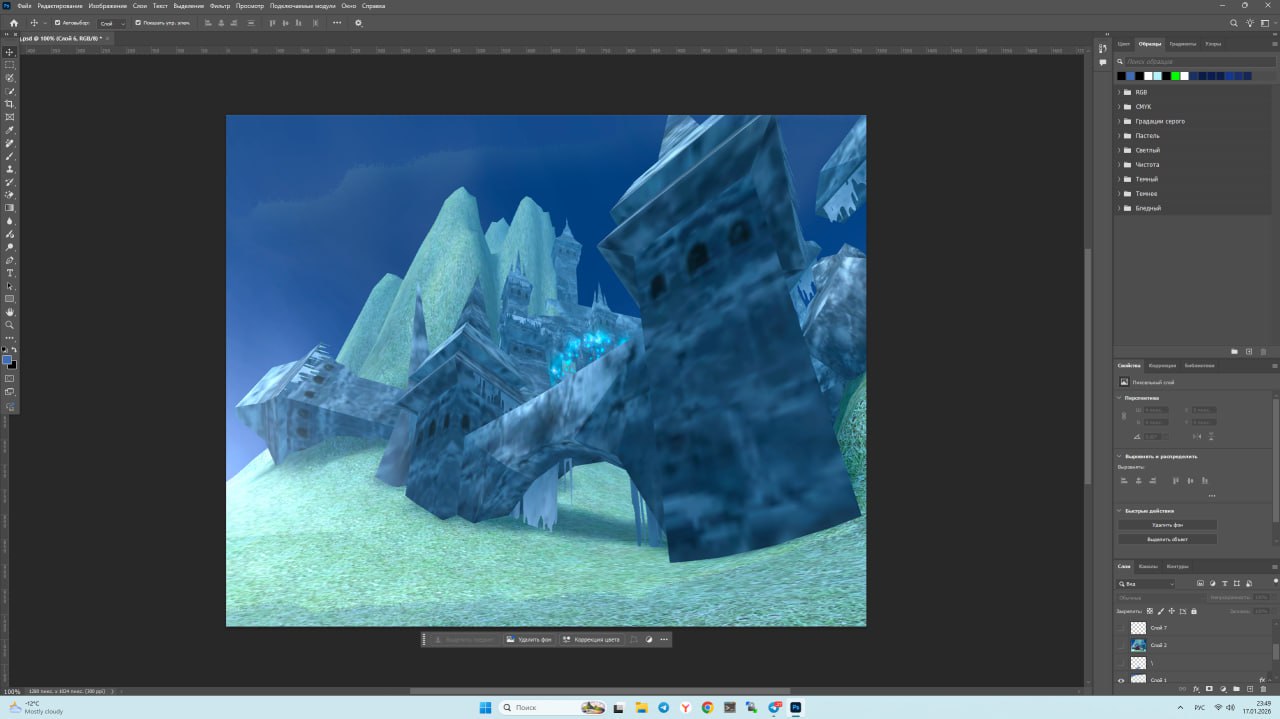Select the Zoom magnifier tool
This screenshot has width=1280, height=719.
(x=10, y=325)
